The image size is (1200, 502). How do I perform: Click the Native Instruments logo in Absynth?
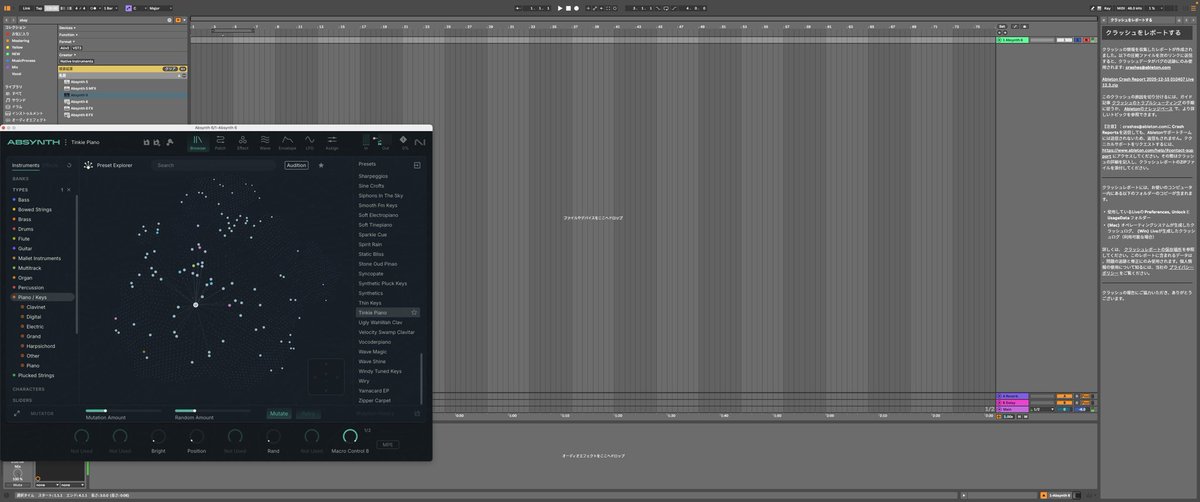point(420,142)
